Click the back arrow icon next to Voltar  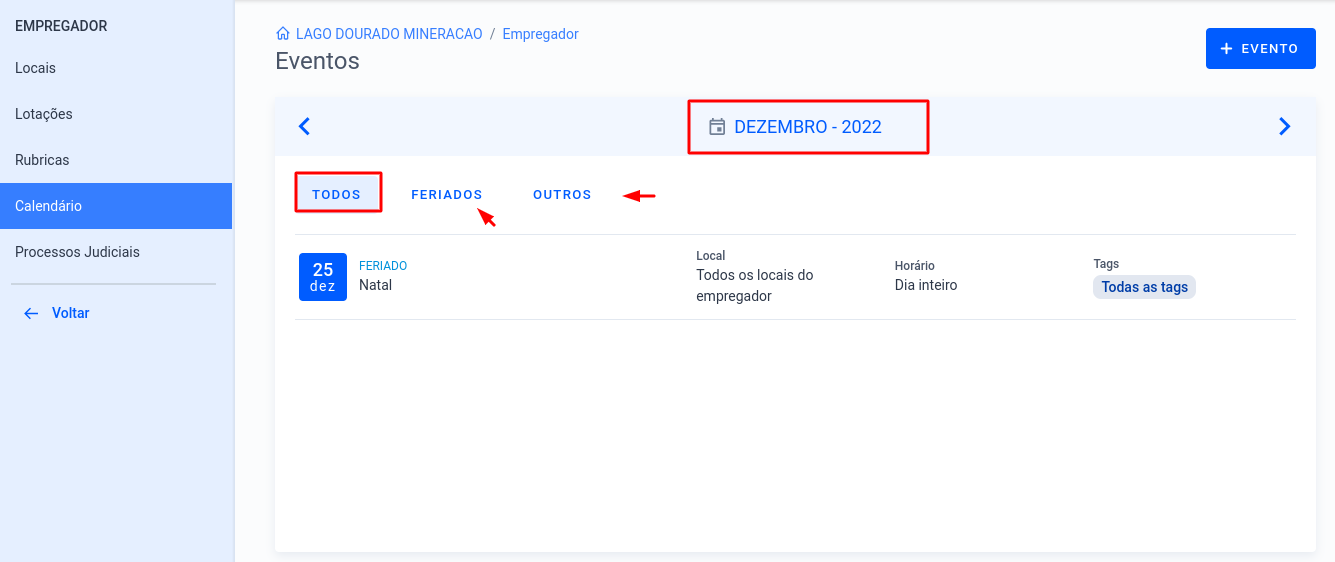(31, 313)
